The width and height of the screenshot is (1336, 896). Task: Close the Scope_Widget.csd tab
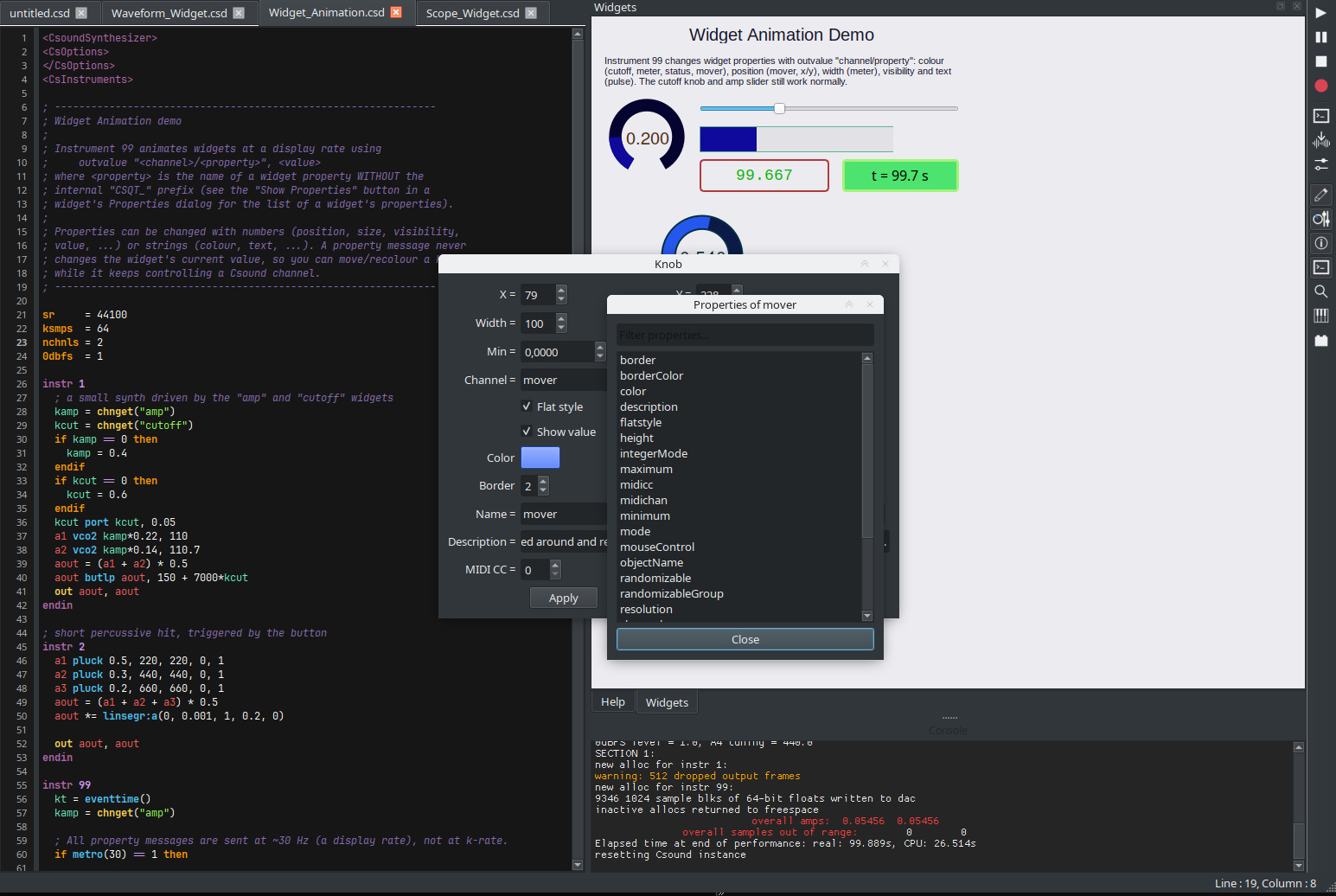tap(531, 13)
